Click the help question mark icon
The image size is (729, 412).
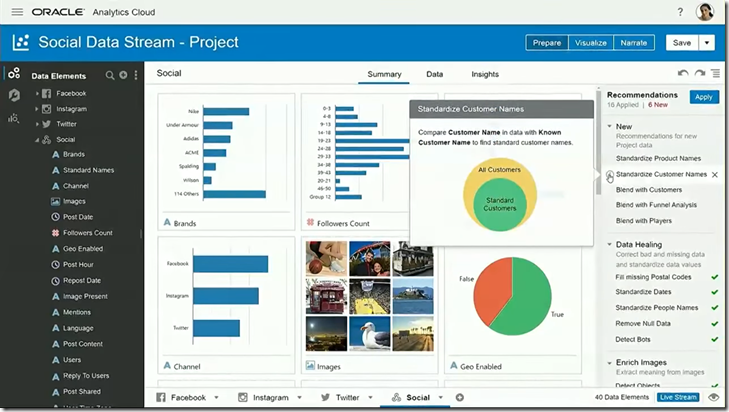(679, 12)
